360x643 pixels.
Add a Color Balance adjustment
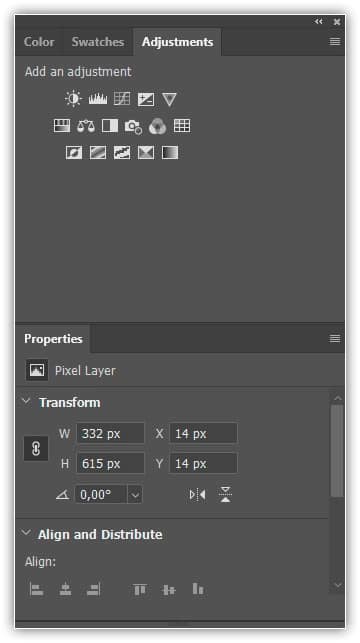pyautogui.click(x=86, y=126)
